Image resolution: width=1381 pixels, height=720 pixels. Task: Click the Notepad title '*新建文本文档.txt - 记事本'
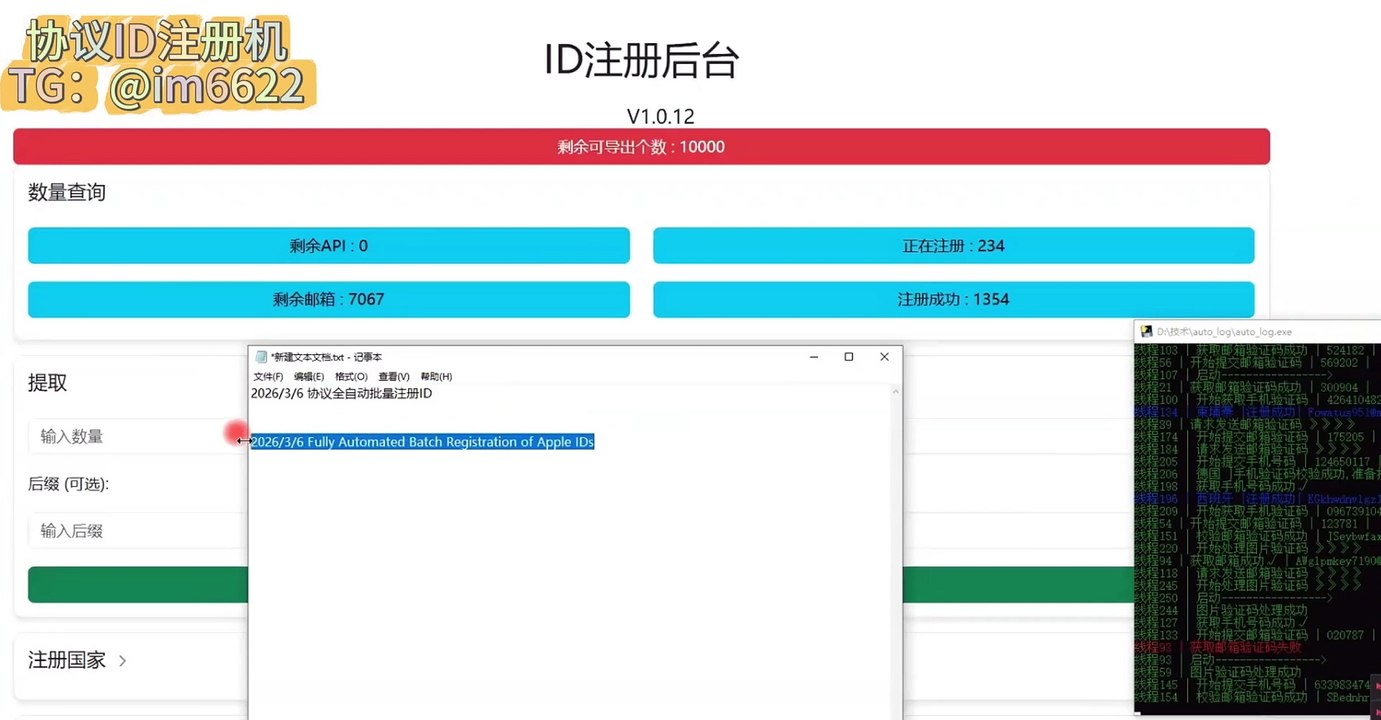point(326,357)
